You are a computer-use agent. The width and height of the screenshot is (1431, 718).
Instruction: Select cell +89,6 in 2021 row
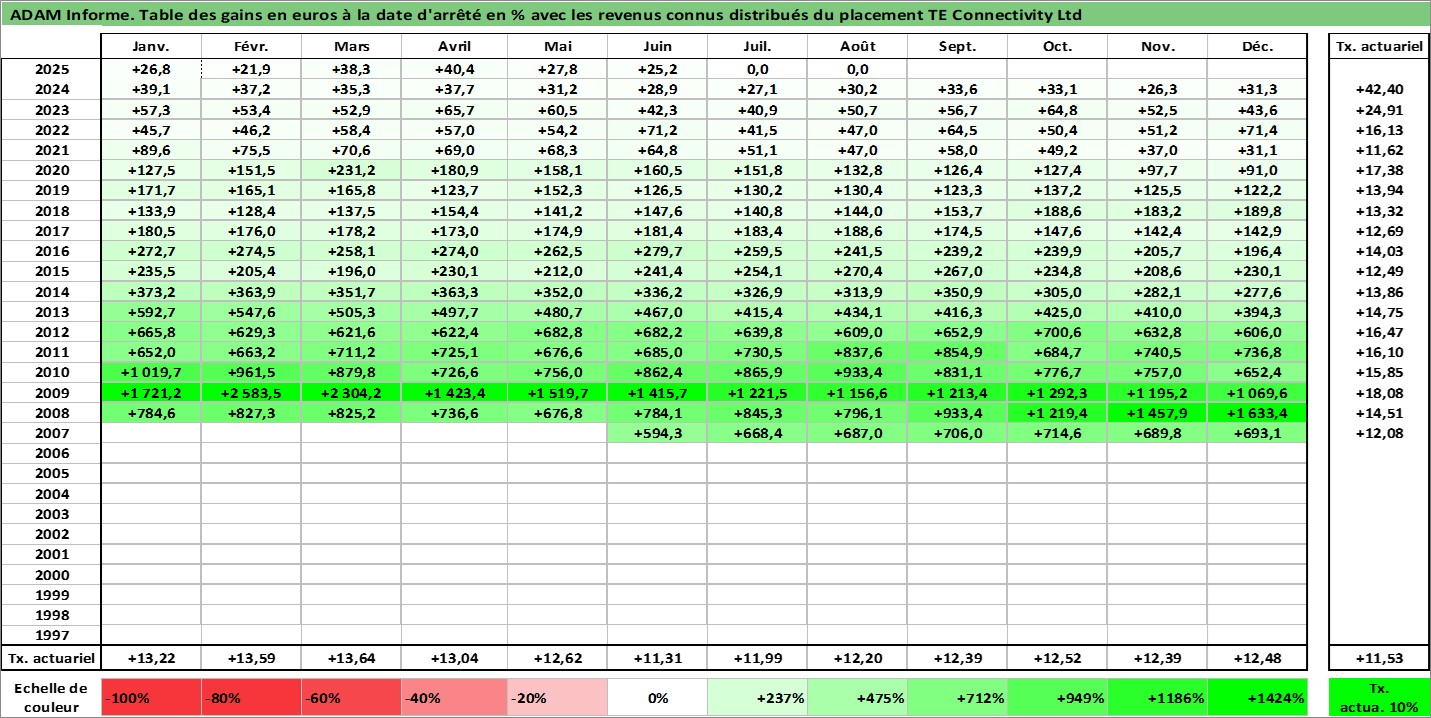pos(151,150)
